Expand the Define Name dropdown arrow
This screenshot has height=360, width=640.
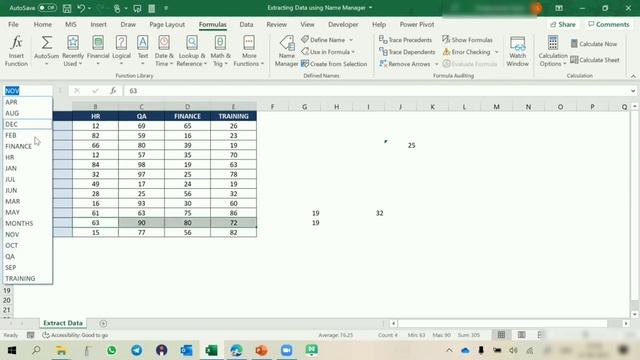pyautogui.click(x=351, y=40)
